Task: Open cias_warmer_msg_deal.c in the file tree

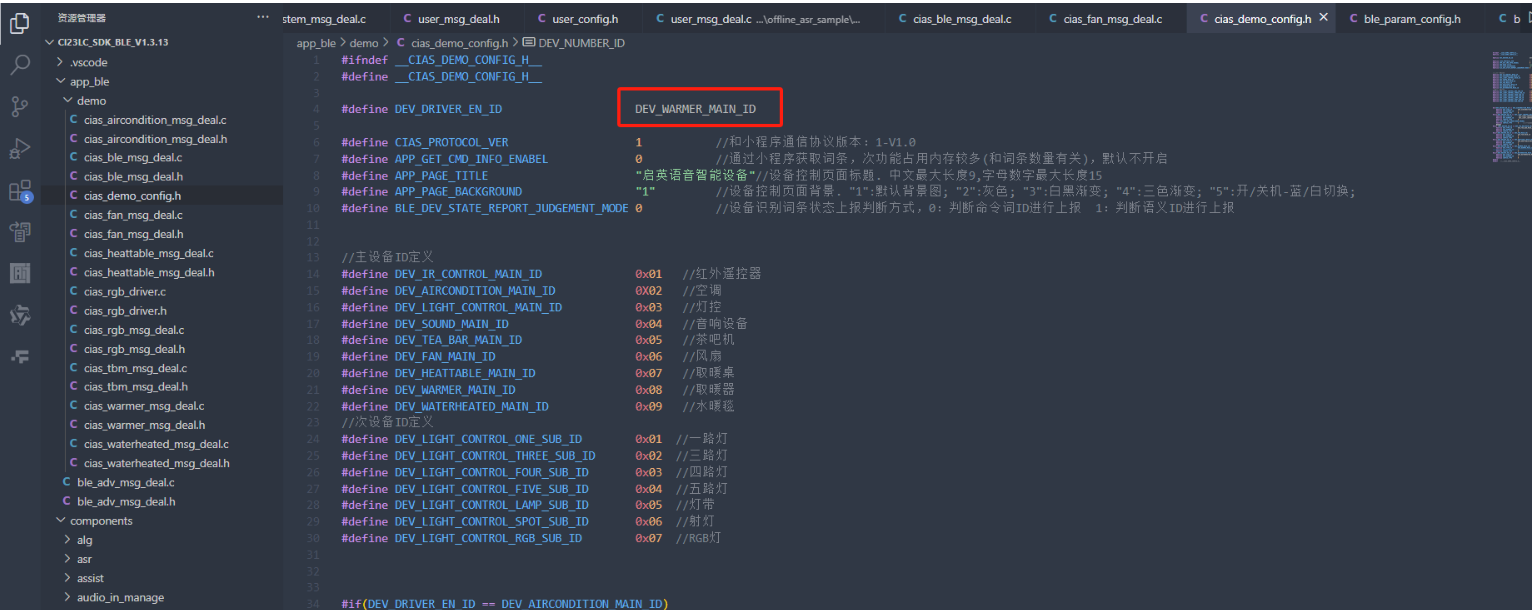Action: [x=144, y=406]
